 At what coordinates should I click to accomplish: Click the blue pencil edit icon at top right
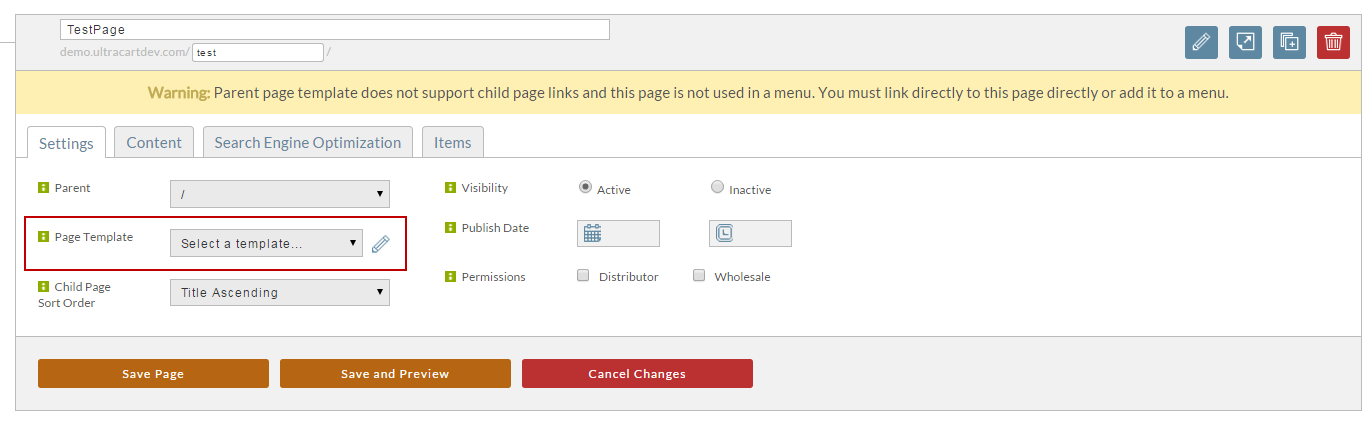coord(1201,42)
